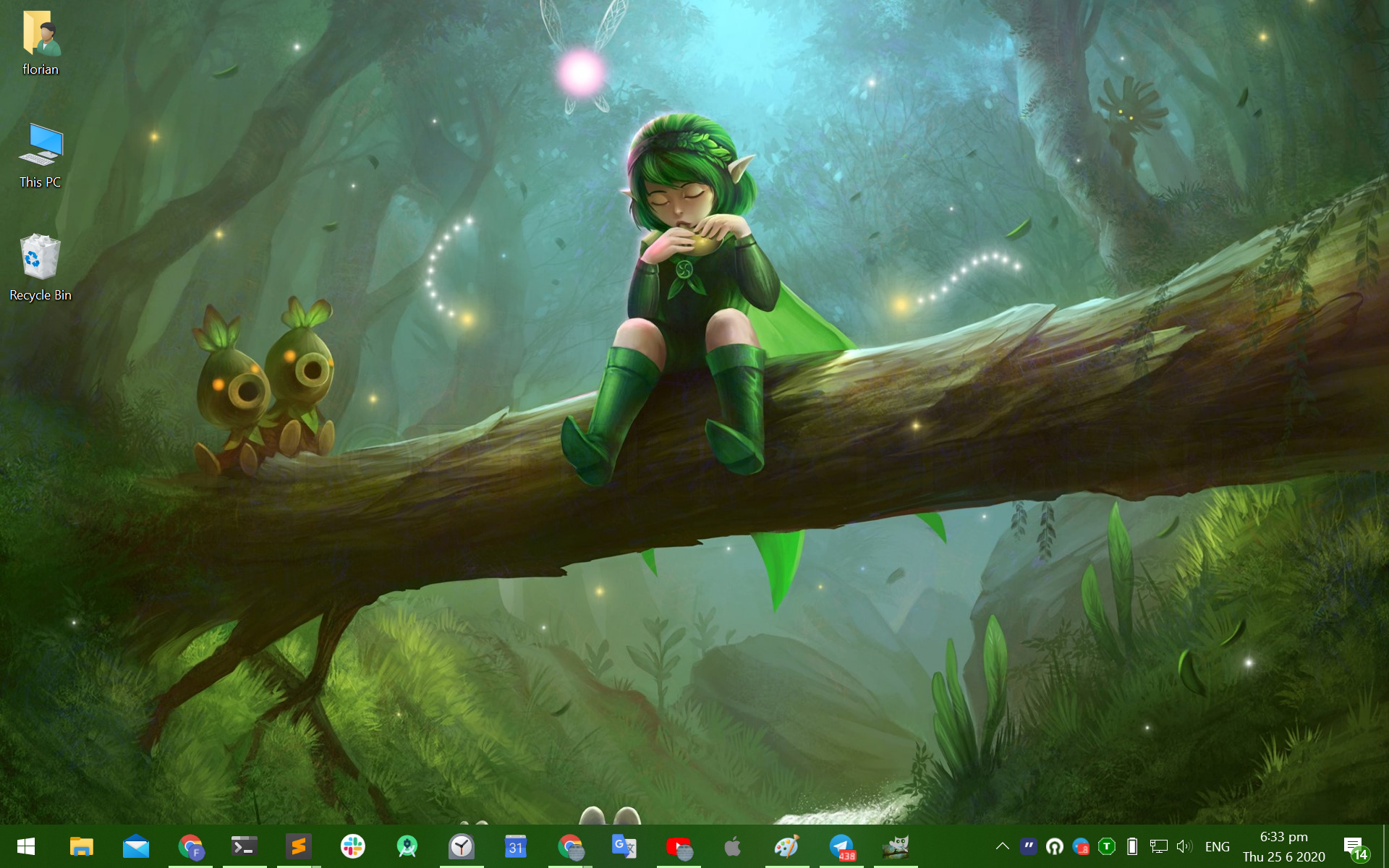1389x868 pixels.
Task: Select the Recycle Bin desktop icon
Action: click(x=41, y=266)
